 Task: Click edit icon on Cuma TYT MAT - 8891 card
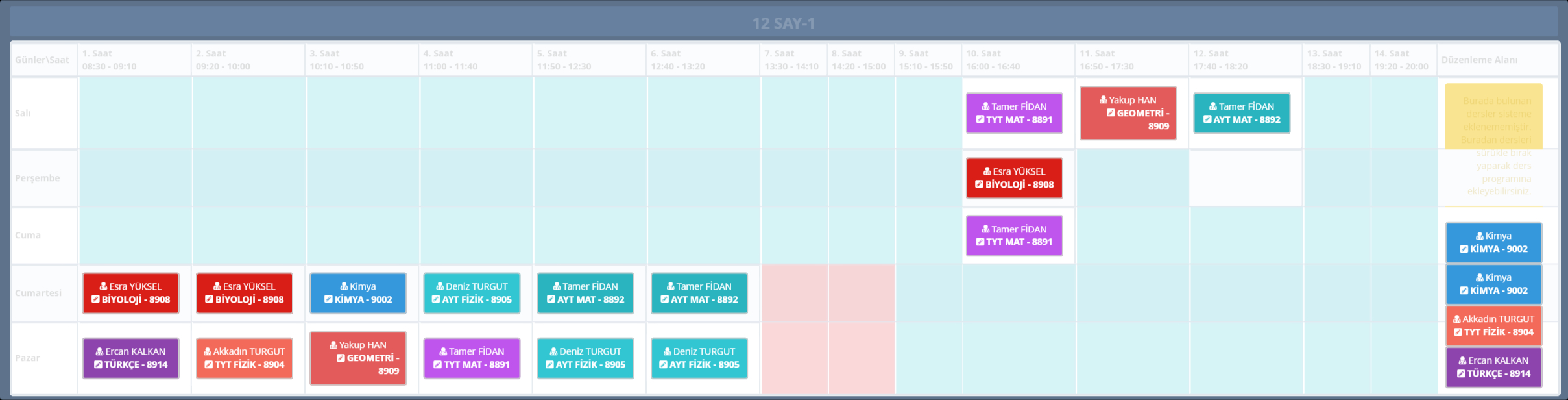point(980,242)
